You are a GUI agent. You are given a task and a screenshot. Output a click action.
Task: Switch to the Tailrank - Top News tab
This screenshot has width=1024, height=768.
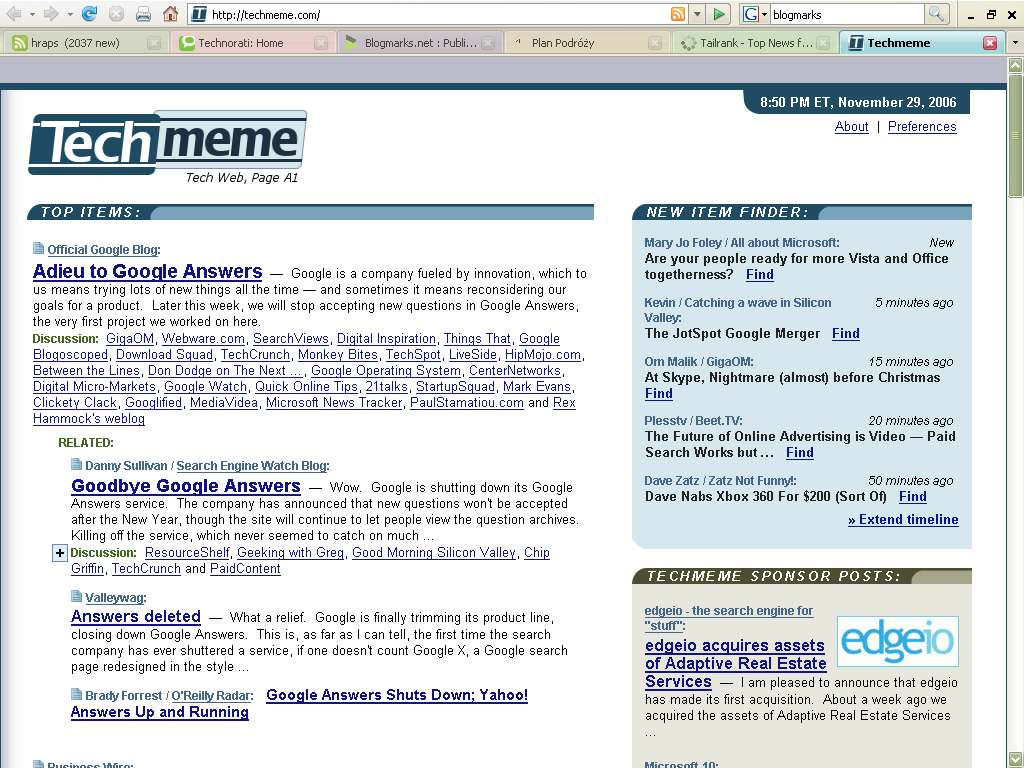(753, 43)
